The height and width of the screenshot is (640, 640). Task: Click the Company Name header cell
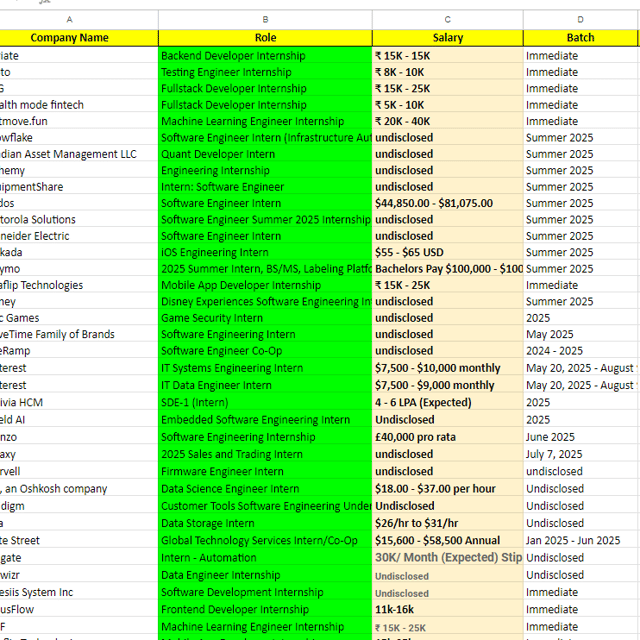coord(79,38)
